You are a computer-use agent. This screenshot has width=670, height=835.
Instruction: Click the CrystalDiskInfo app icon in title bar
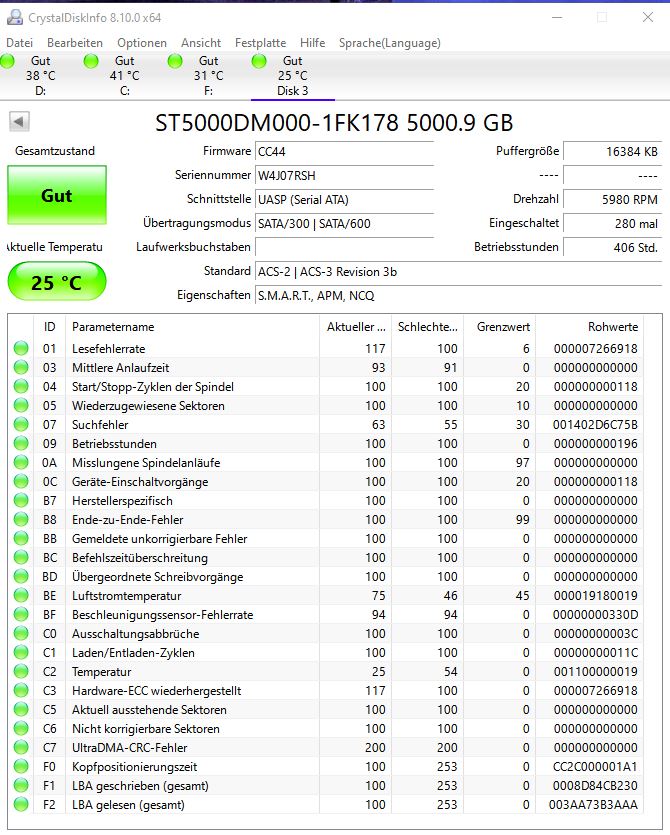14,18
